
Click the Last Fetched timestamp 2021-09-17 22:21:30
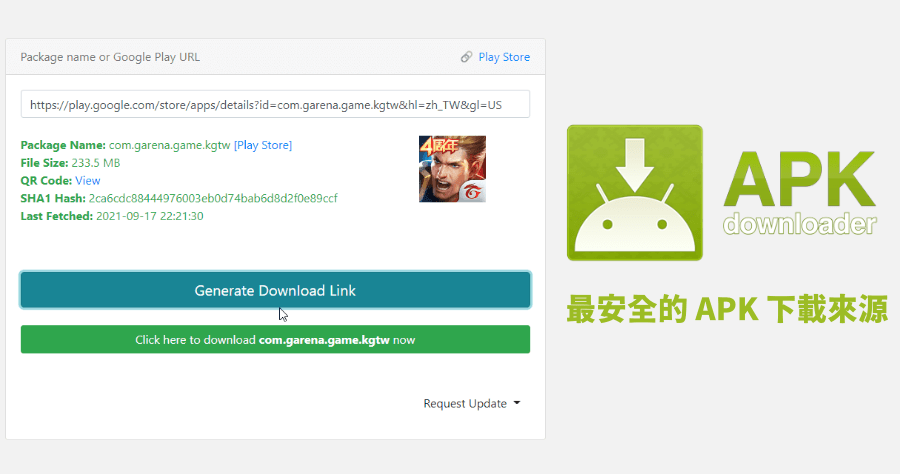point(150,216)
